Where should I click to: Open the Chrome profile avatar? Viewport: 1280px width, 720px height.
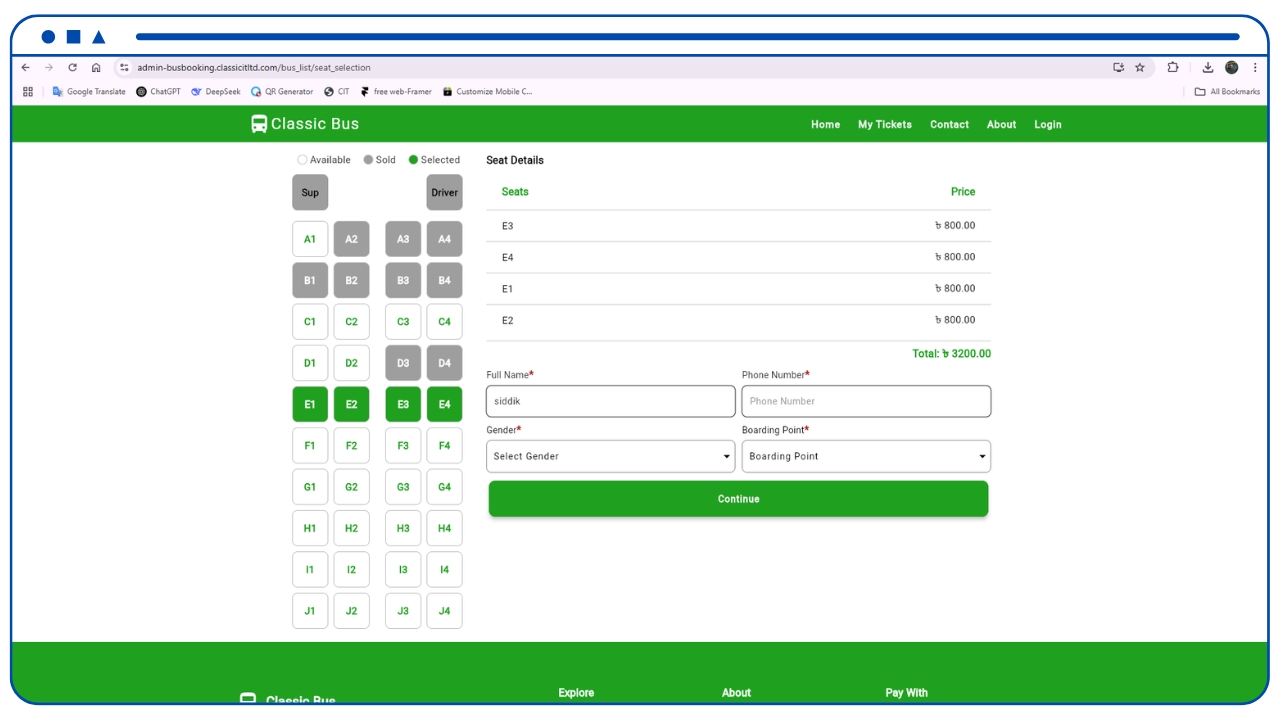pyautogui.click(x=1232, y=68)
